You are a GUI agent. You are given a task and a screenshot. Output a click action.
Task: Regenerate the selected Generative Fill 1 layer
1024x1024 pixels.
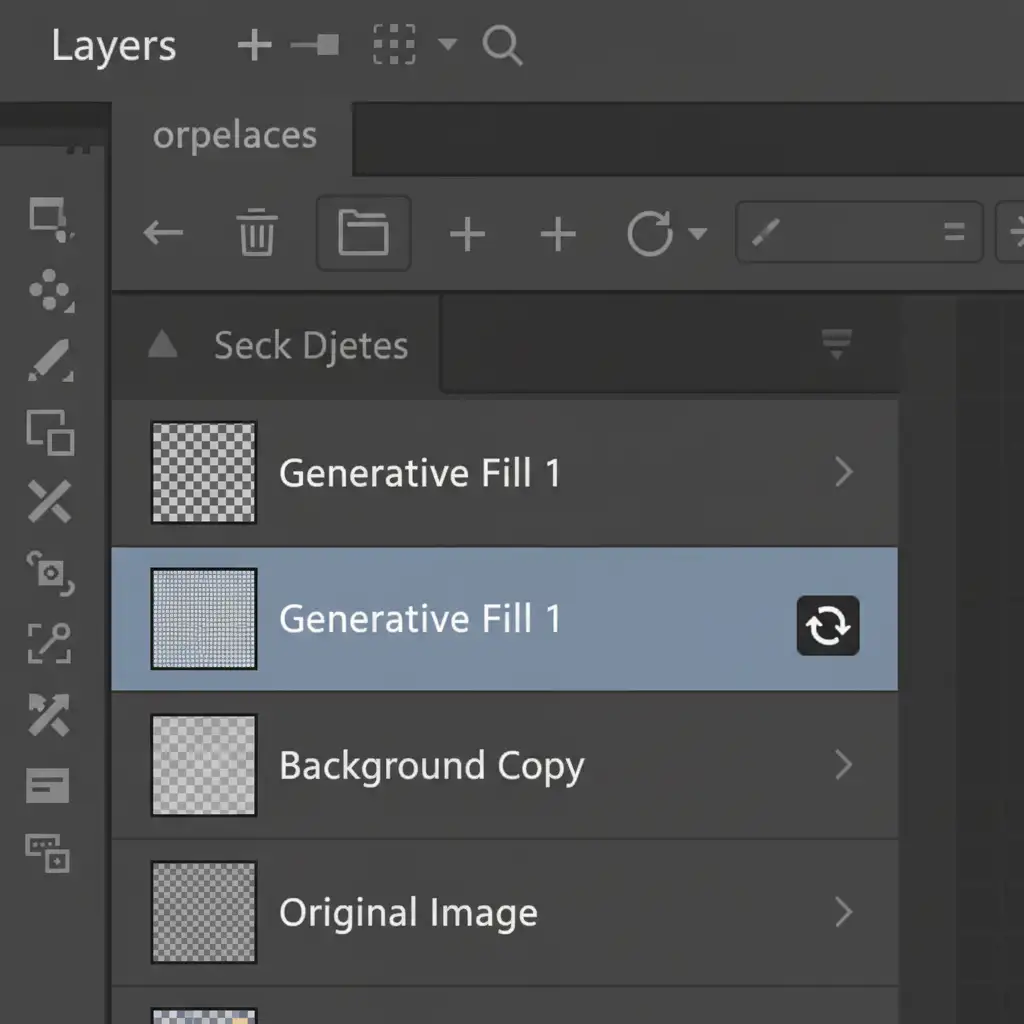[x=827, y=626]
